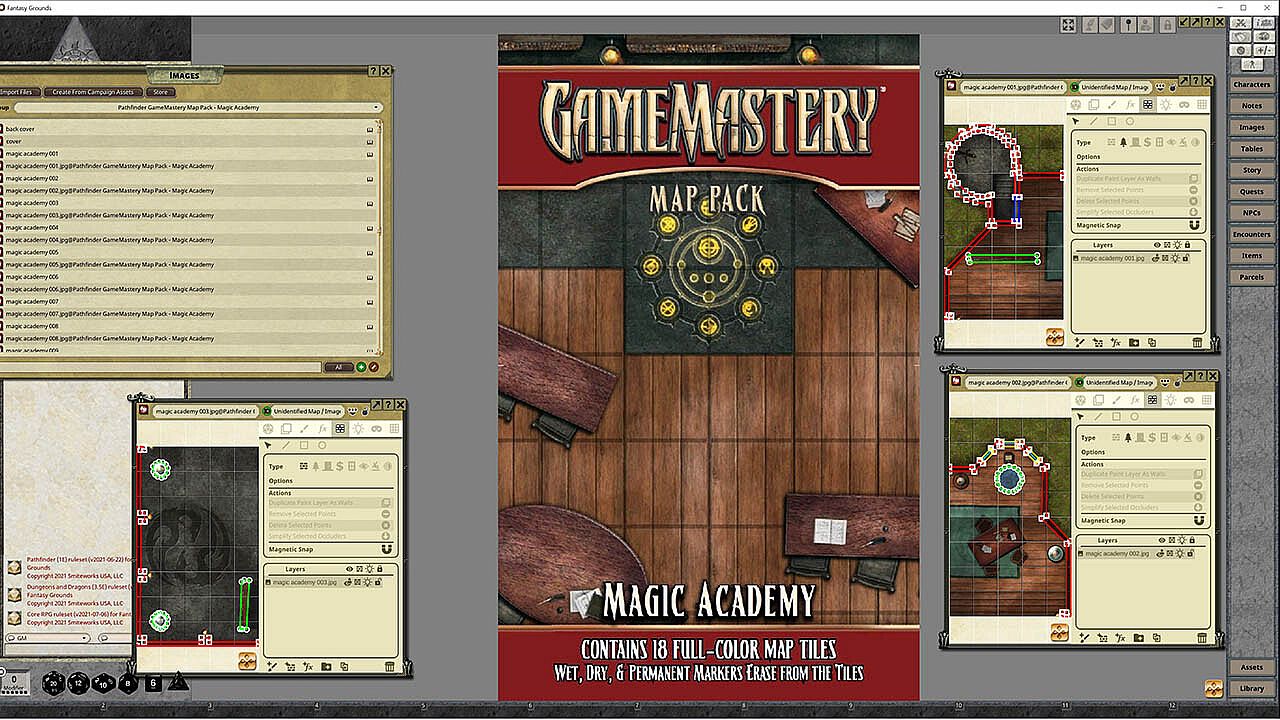
Task: Expand the All category filter in Images
Action: coord(339,367)
